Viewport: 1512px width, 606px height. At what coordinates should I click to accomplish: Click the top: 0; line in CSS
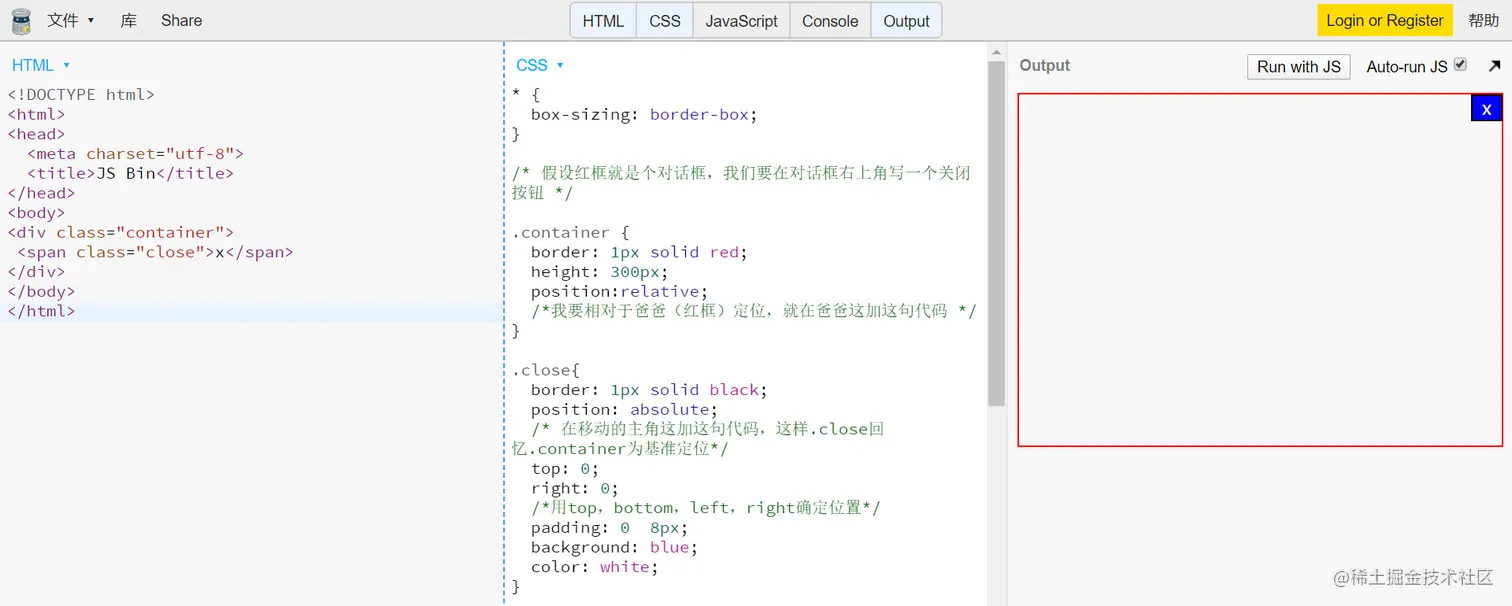click(565, 468)
